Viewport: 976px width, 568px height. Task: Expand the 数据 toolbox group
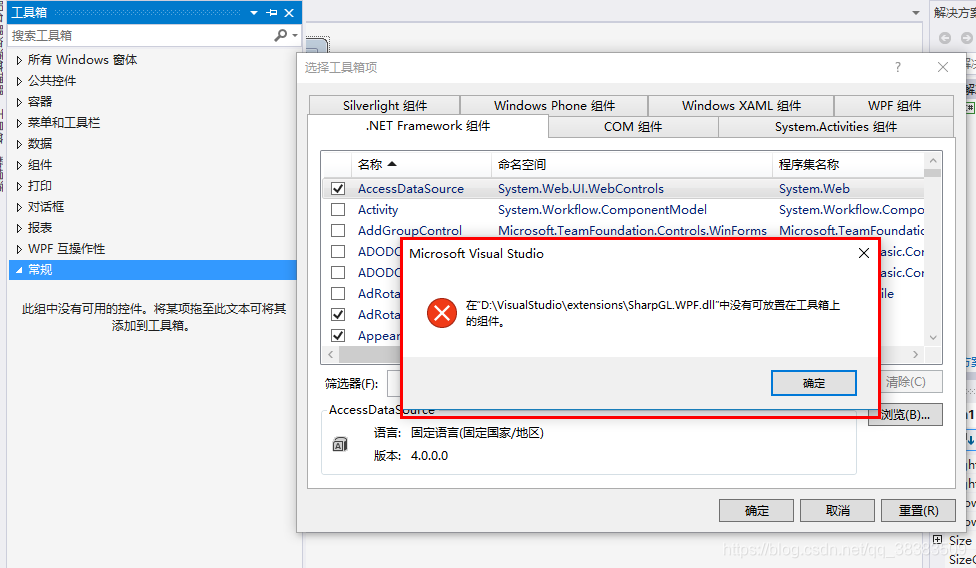(x=19, y=144)
